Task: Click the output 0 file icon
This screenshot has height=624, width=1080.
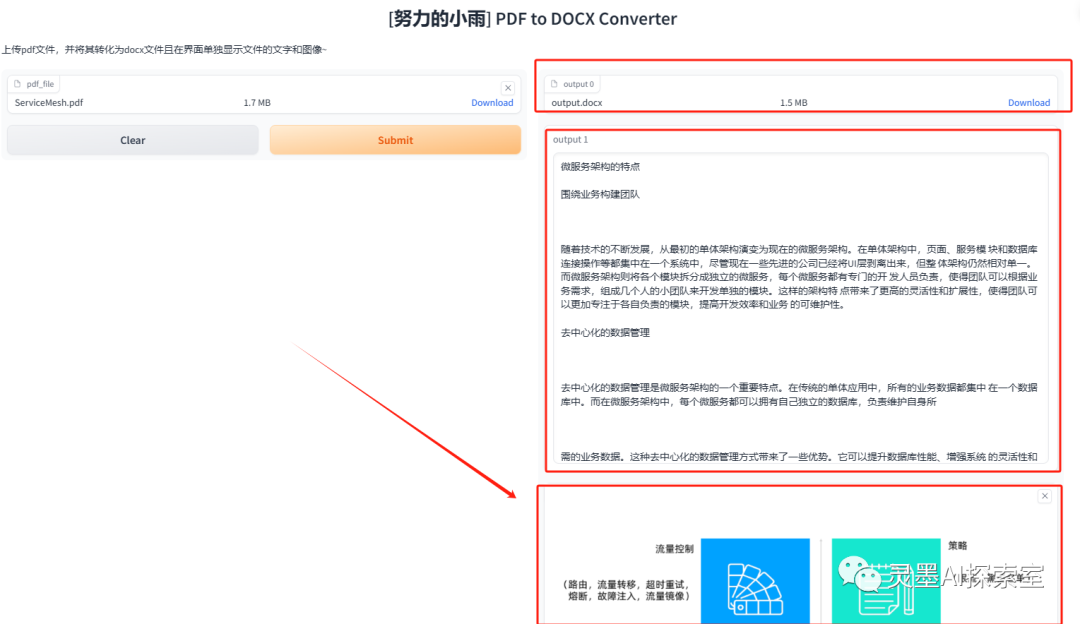Action: [x=554, y=84]
